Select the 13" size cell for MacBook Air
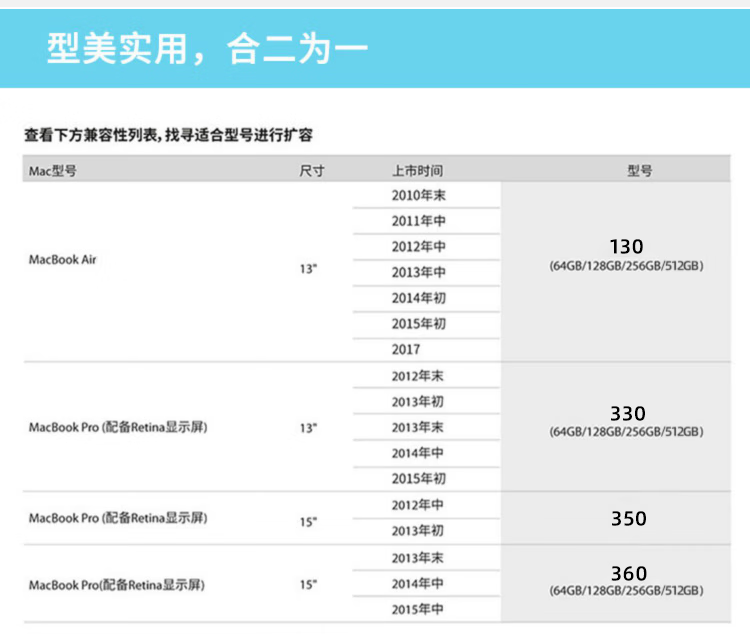The width and height of the screenshot is (750, 634). point(308,271)
